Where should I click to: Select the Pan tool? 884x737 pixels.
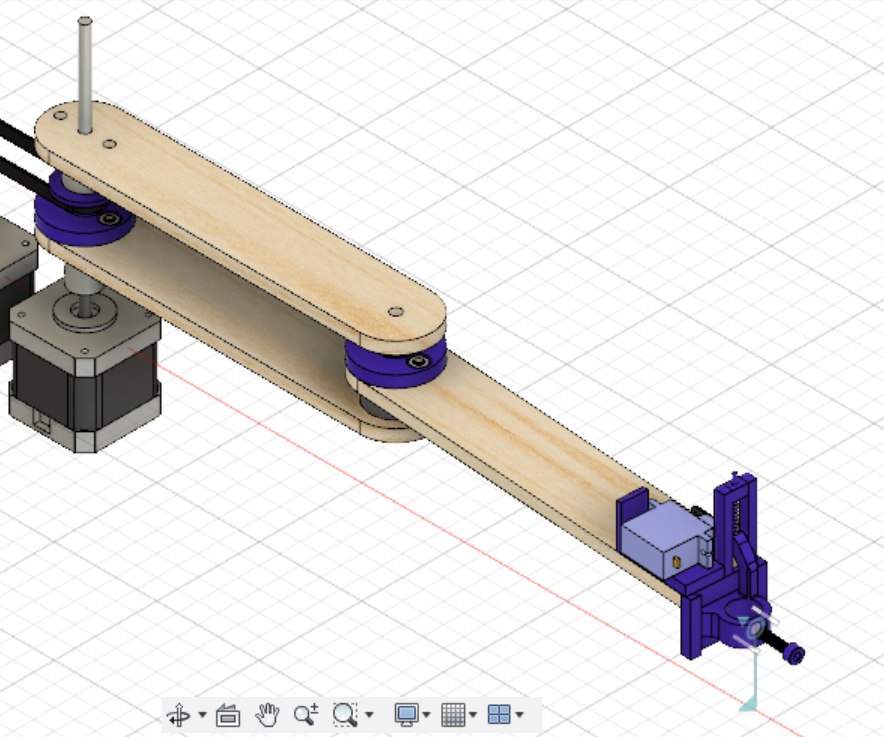268,714
